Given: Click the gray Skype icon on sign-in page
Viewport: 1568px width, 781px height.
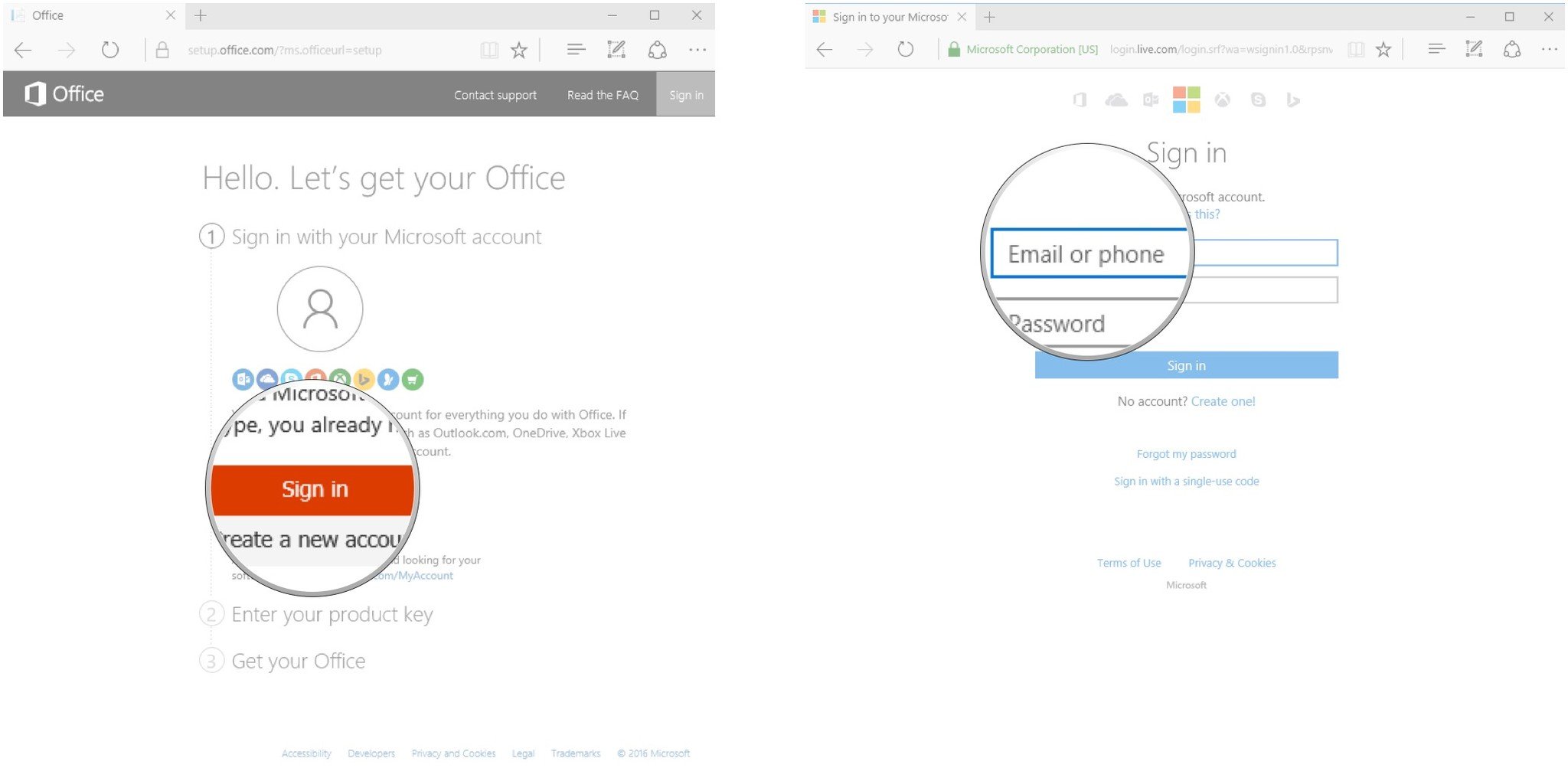Looking at the screenshot, I should (1258, 100).
